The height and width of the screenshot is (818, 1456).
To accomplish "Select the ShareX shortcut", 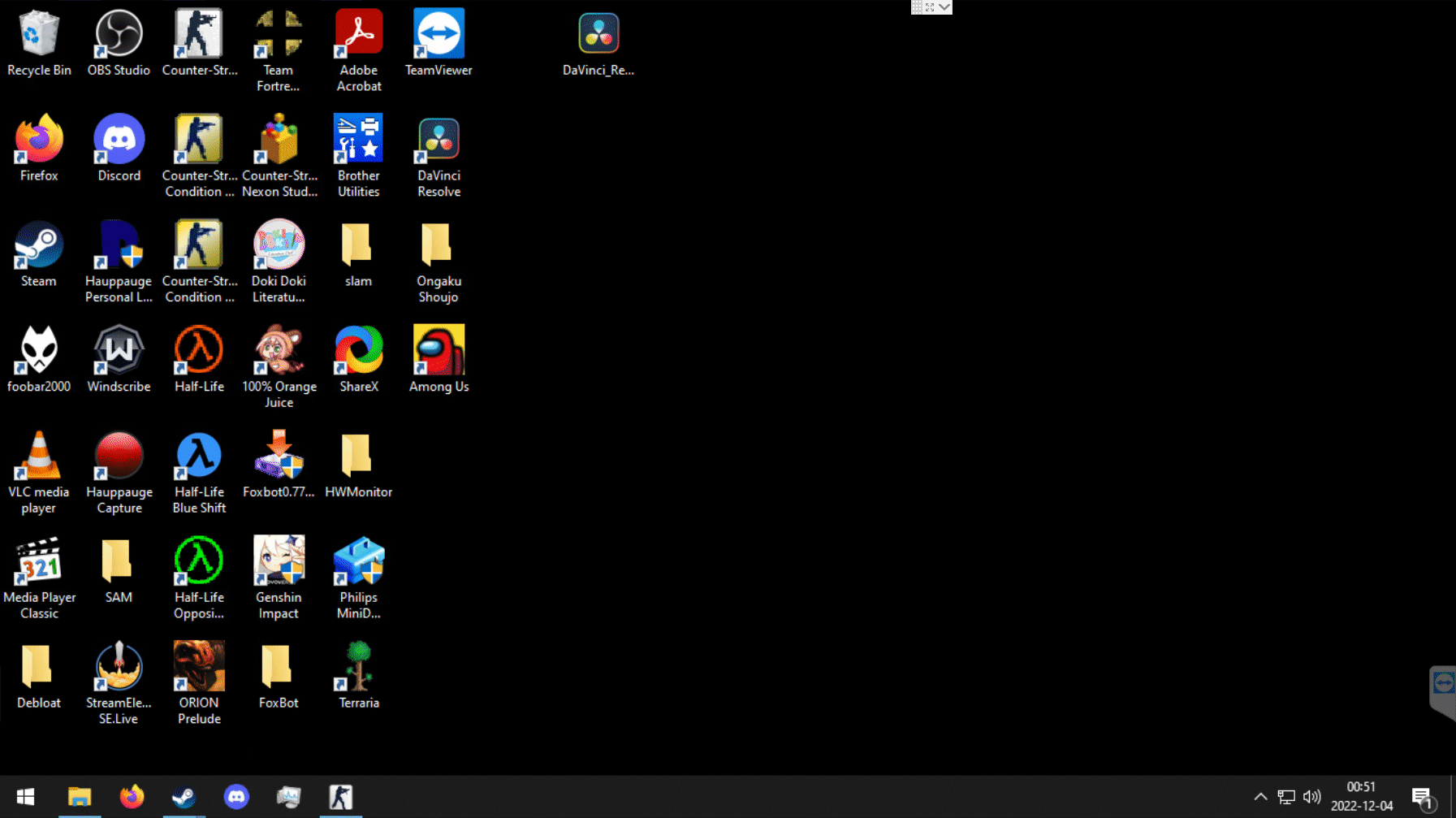I will (x=359, y=360).
